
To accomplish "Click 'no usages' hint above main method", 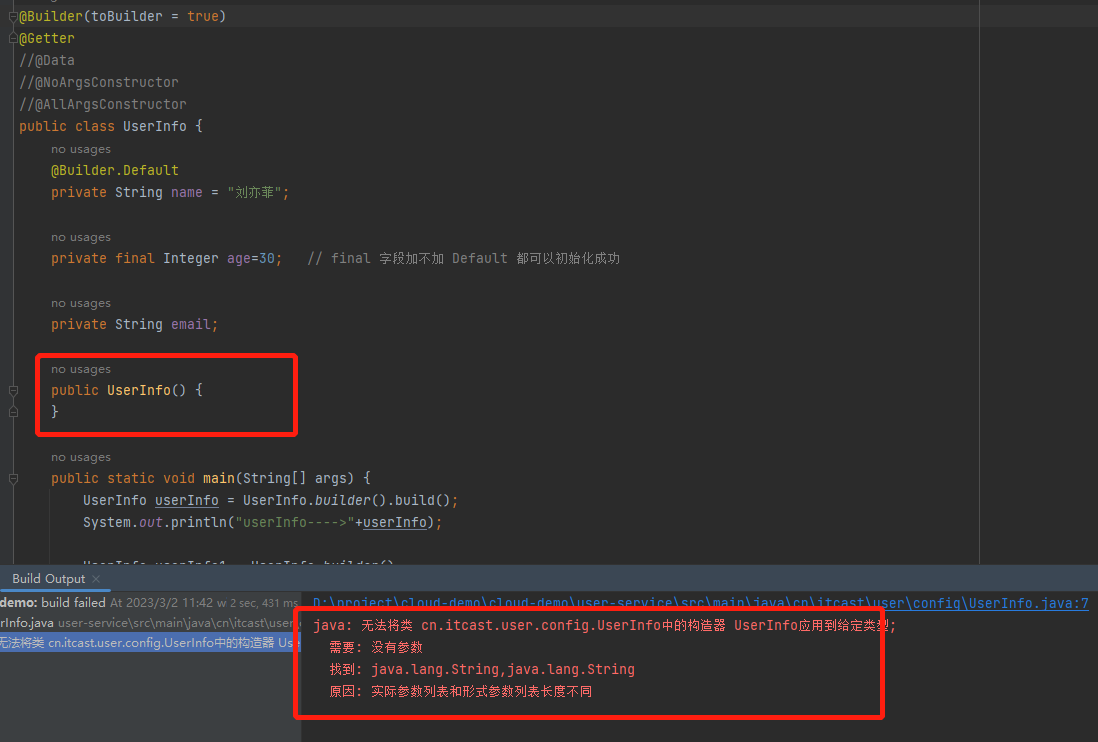I will (81, 457).
